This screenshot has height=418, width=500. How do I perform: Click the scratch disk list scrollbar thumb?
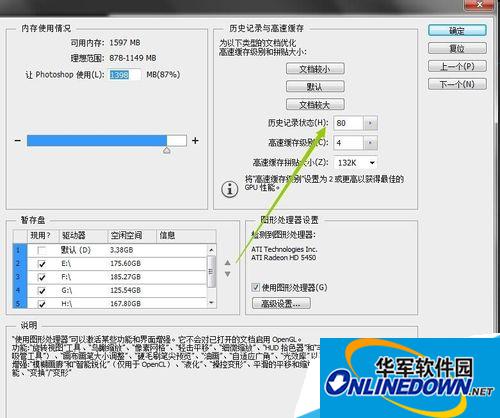[211, 272]
